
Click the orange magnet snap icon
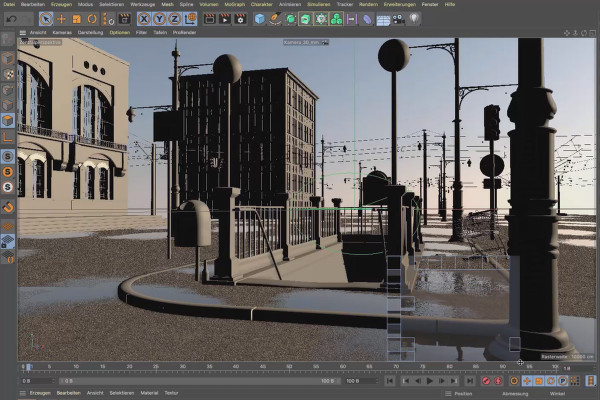pos(8,207)
